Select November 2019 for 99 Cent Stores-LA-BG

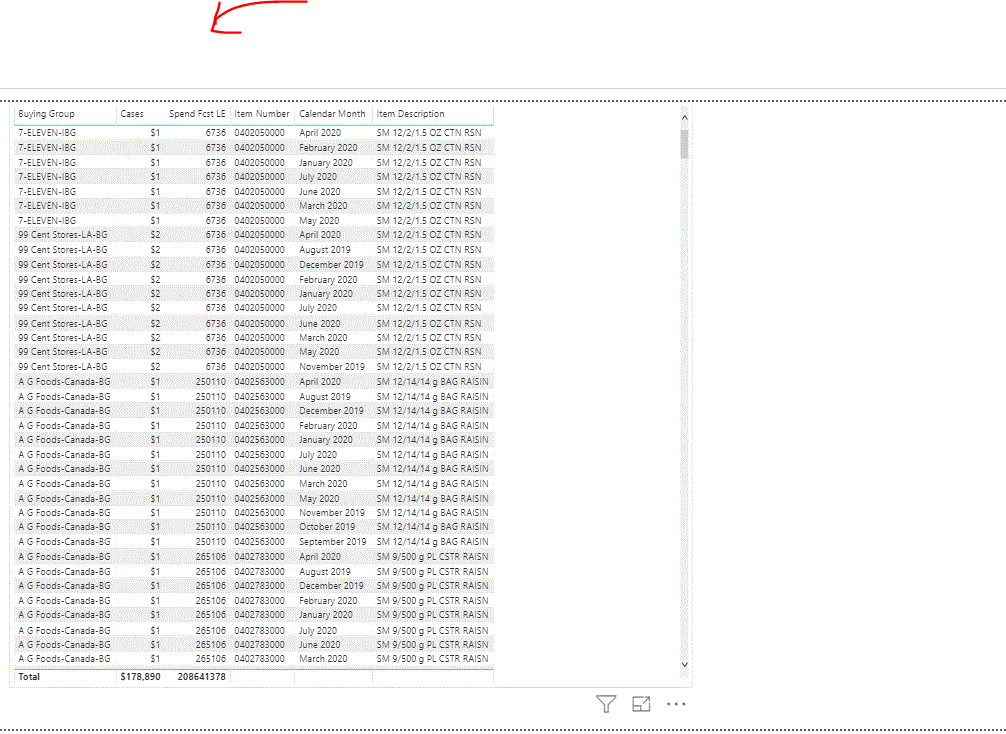coord(332,366)
